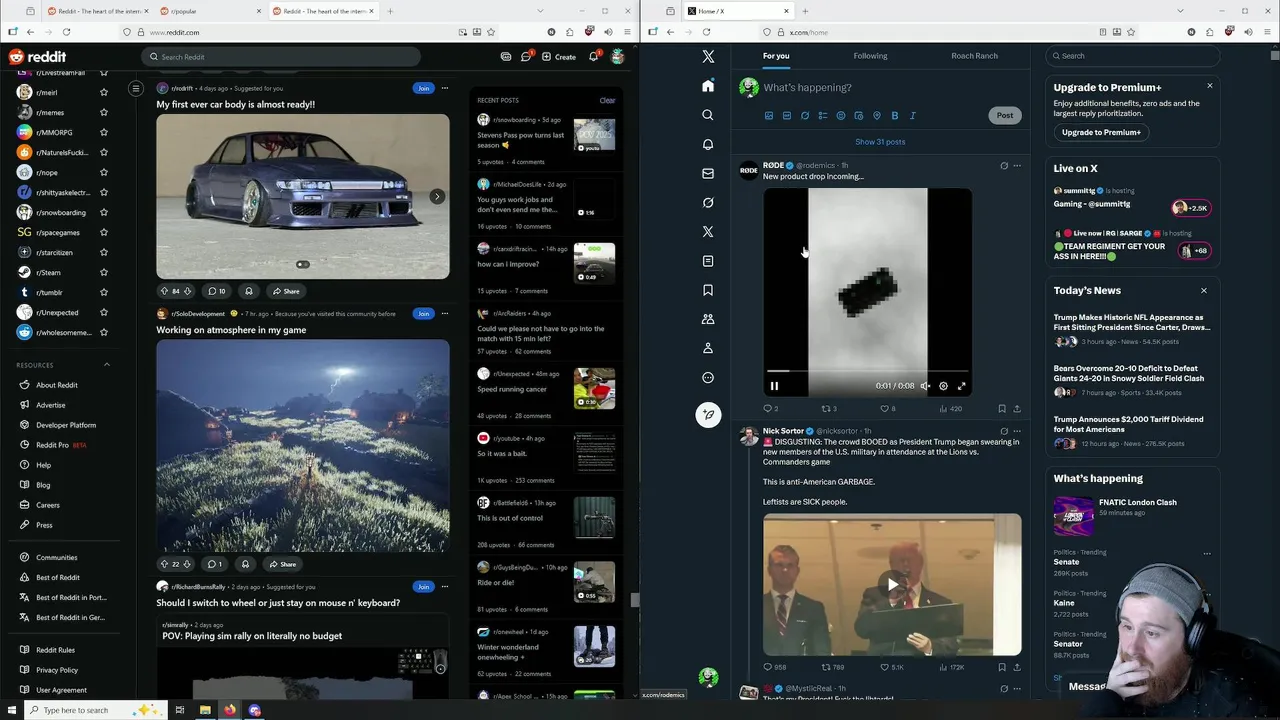Select the For you tab on X
1280x720 pixels.
pos(776,56)
